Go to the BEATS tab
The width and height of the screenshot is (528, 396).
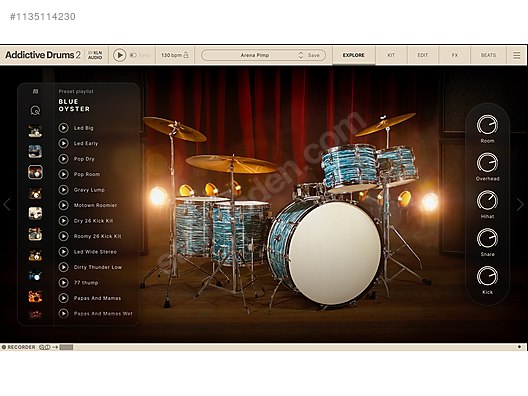tap(488, 55)
